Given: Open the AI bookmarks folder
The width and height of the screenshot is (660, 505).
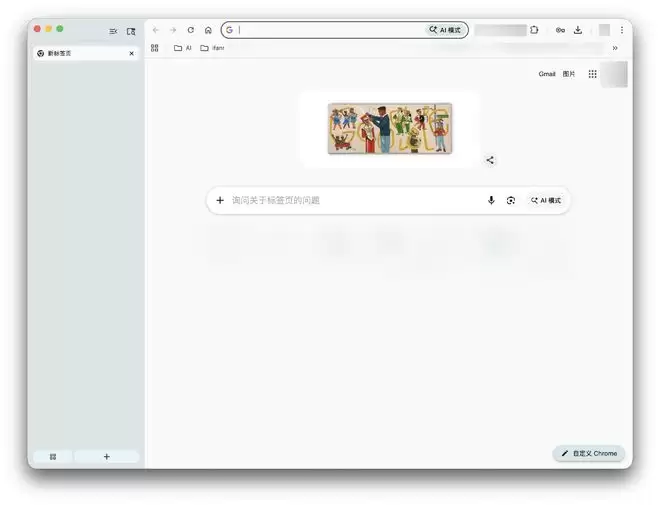Looking at the screenshot, I should (x=182, y=47).
